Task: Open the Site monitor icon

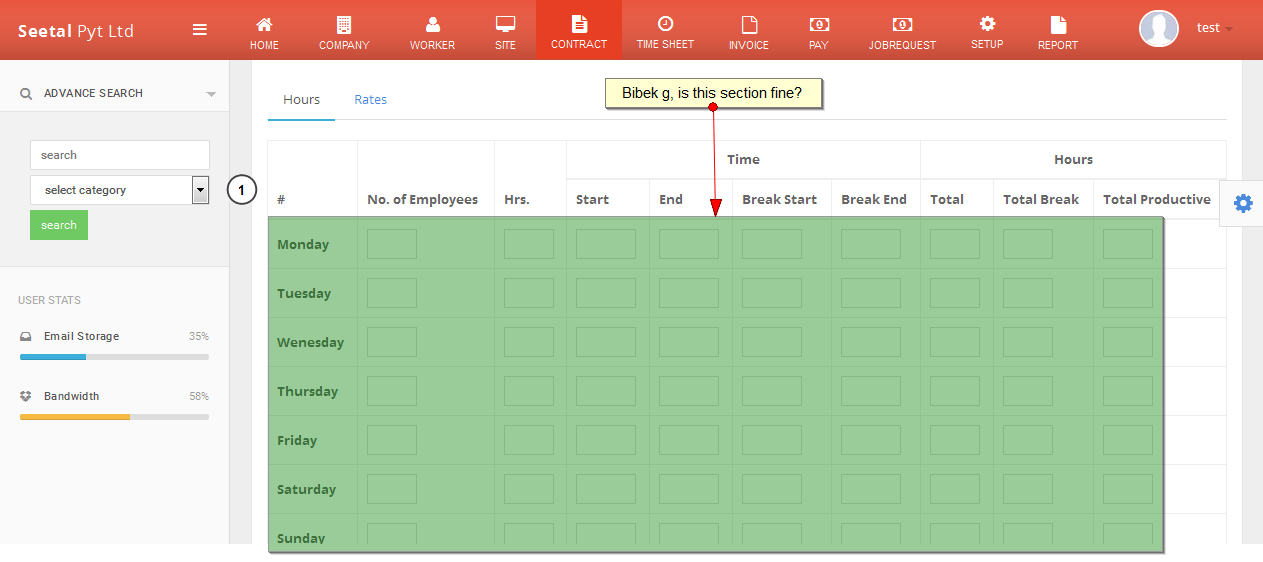Action: [x=505, y=25]
